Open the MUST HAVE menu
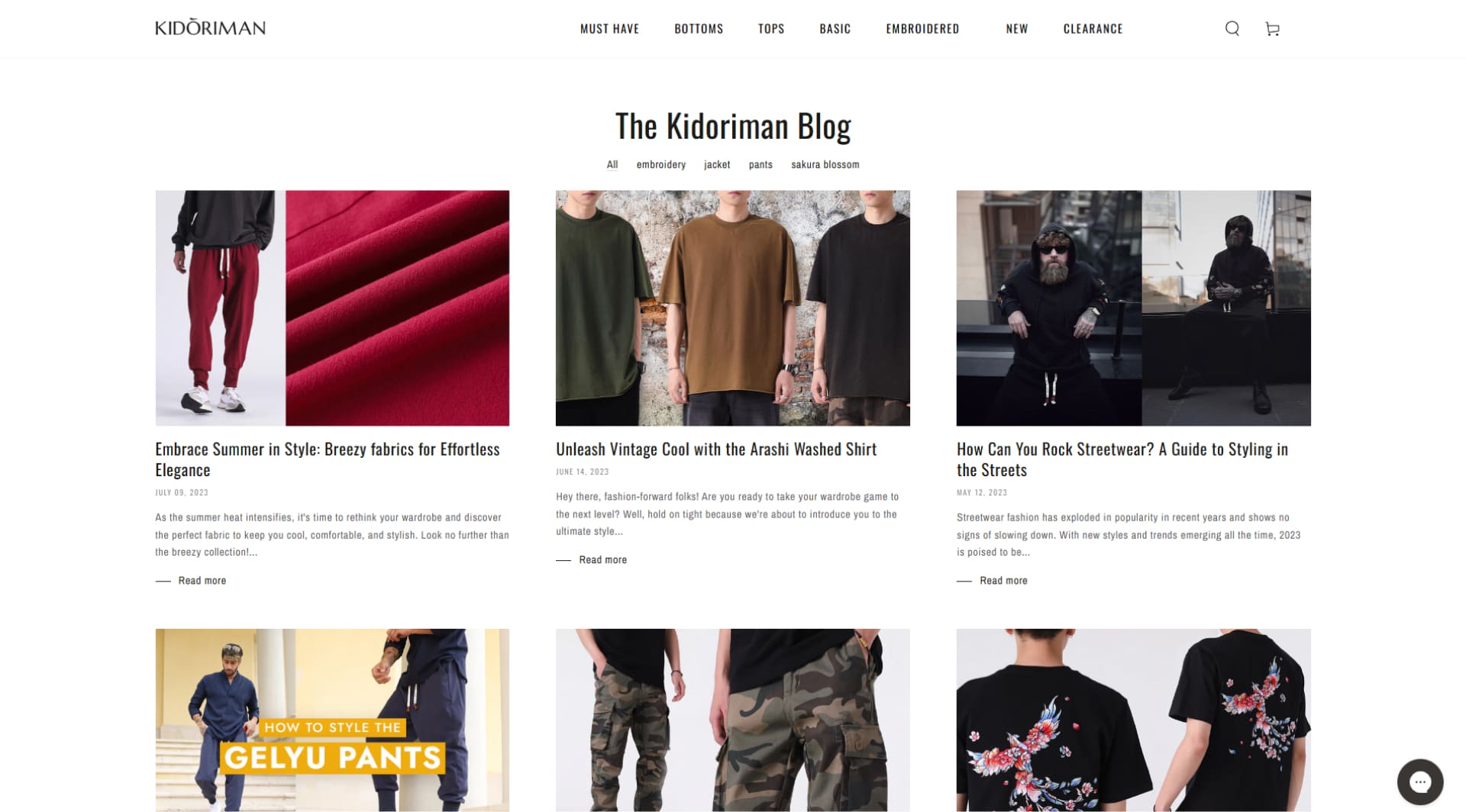 (609, 29)
